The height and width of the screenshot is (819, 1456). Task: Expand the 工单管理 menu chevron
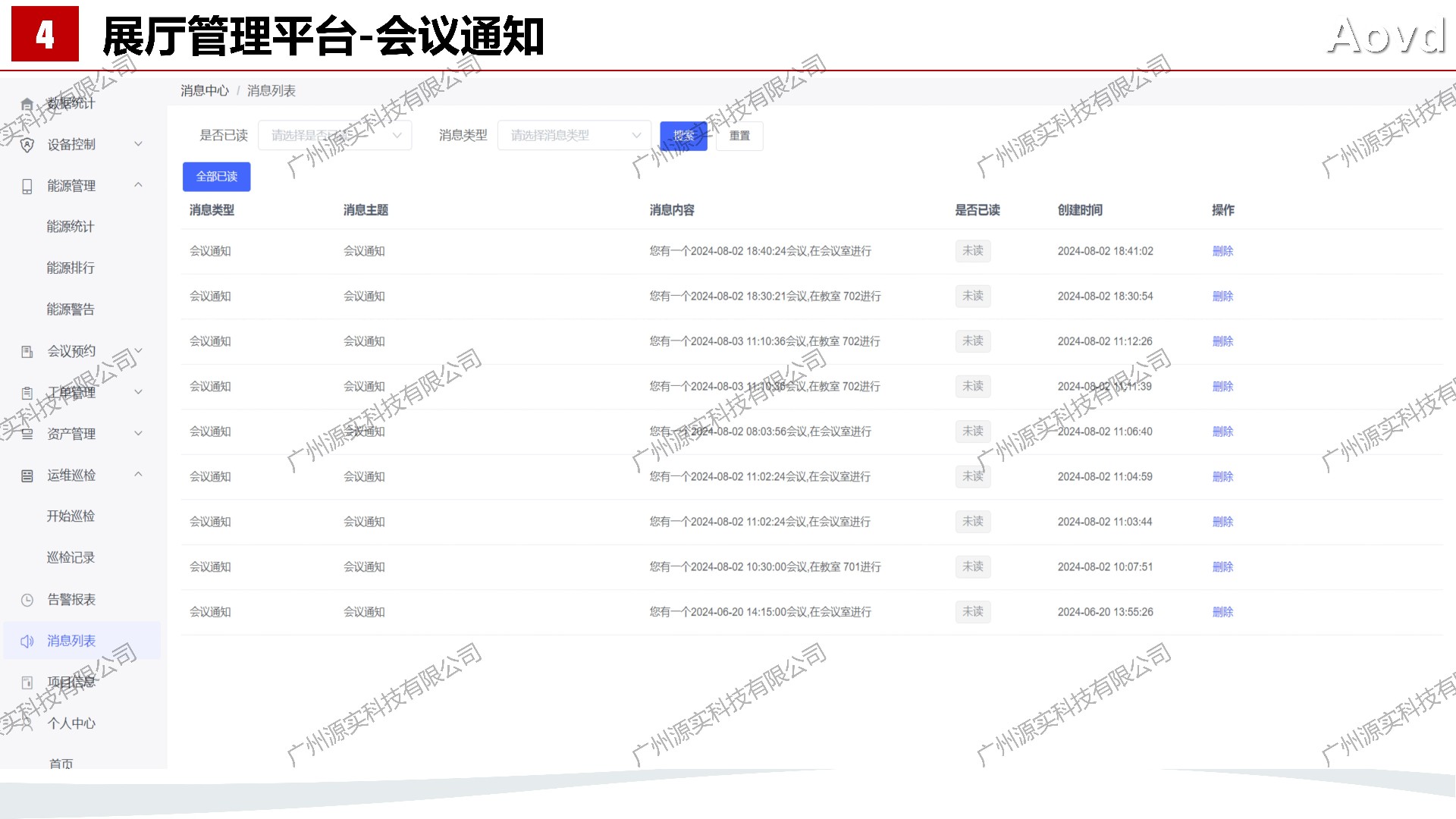coord(138,392)
